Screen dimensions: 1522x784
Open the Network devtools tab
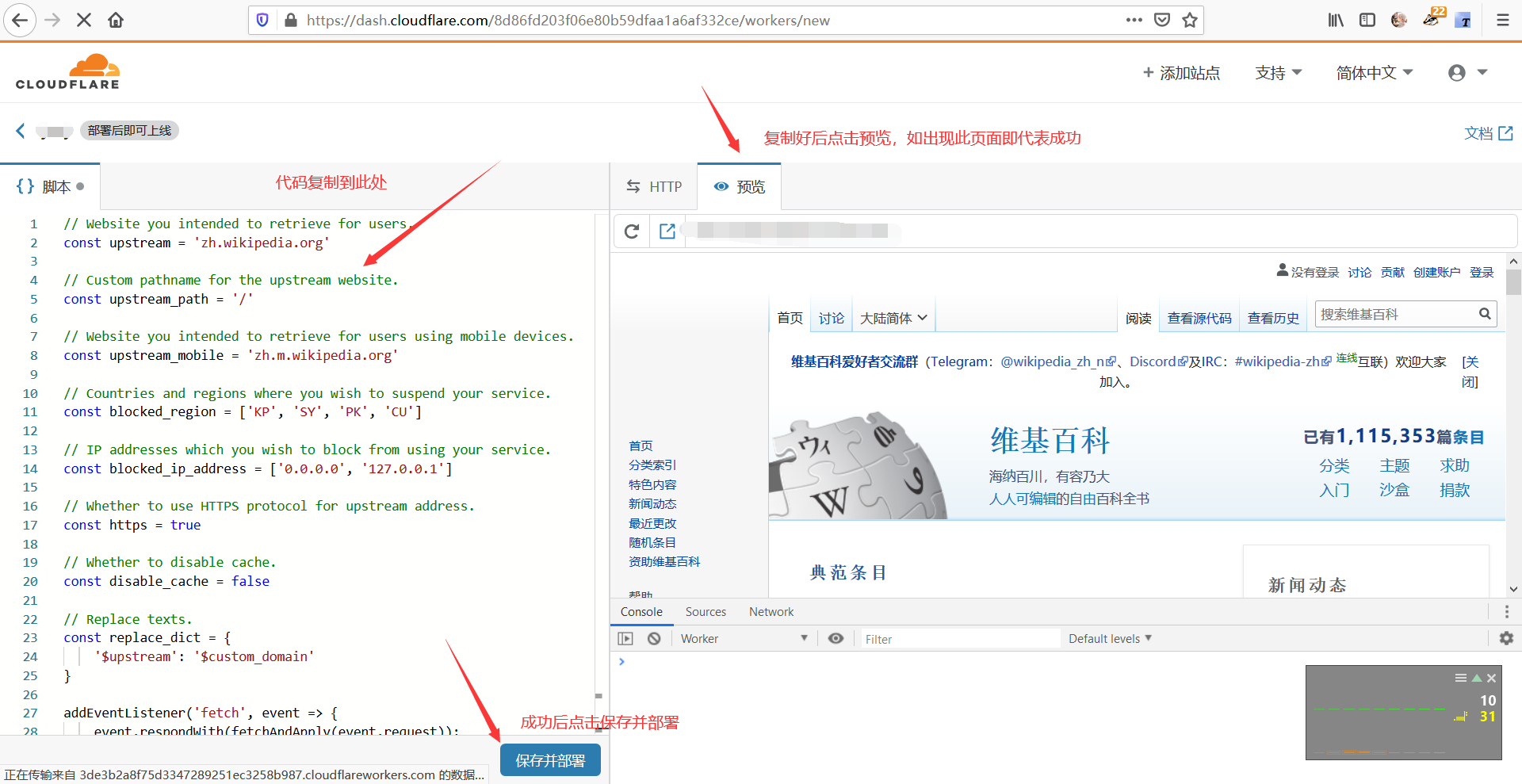tap(771, 611)
